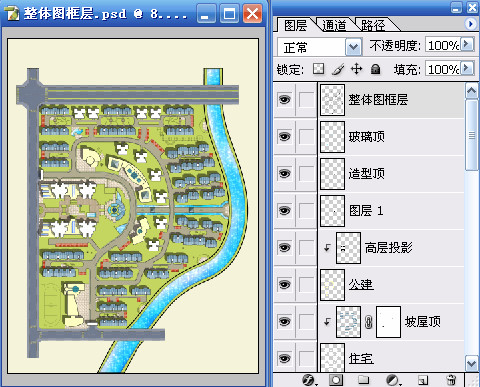Add a layer style via fx icon

pyautogui.click(x=309, y=380)
